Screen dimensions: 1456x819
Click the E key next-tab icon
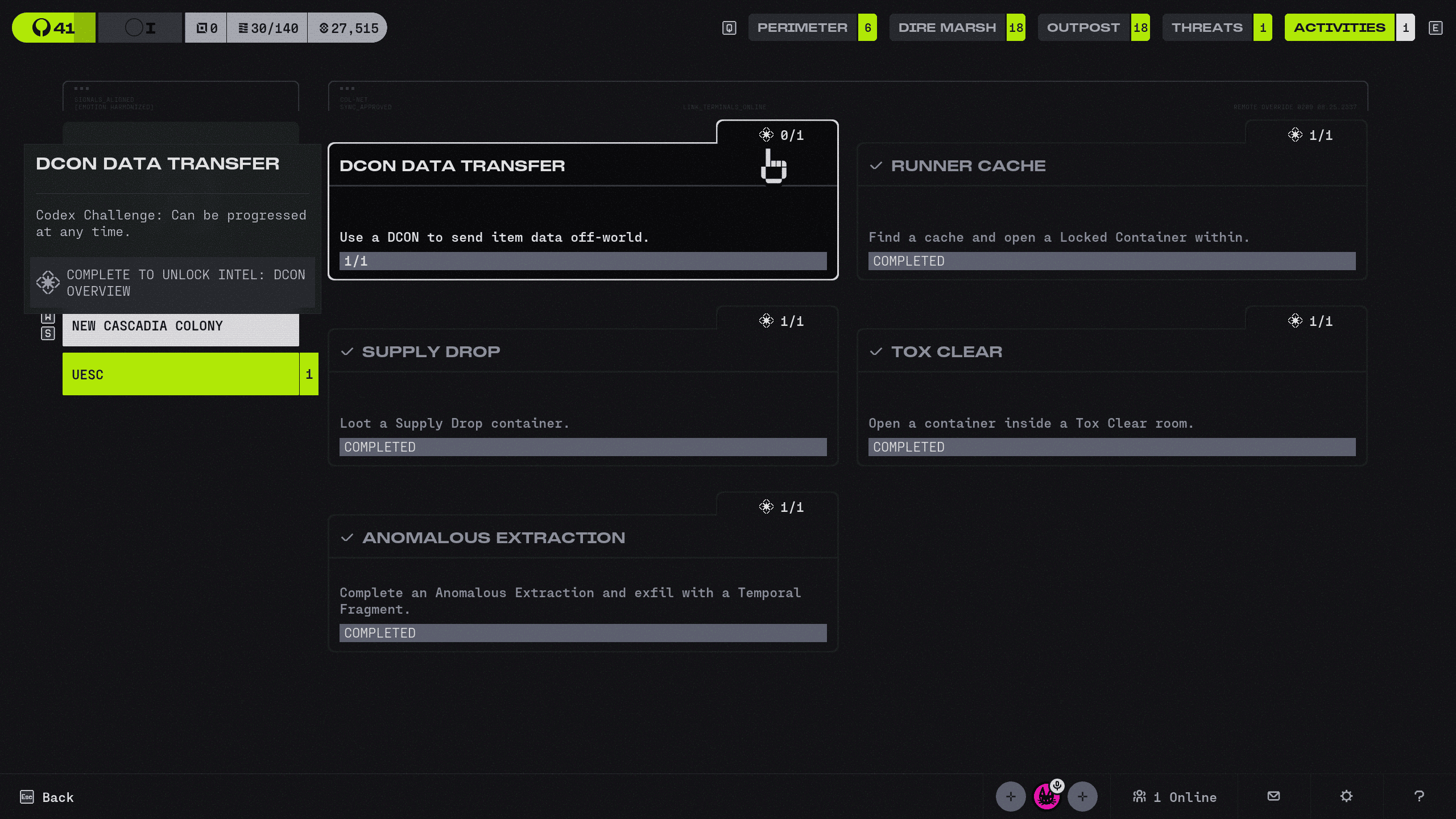click(x=1436, y=28)
